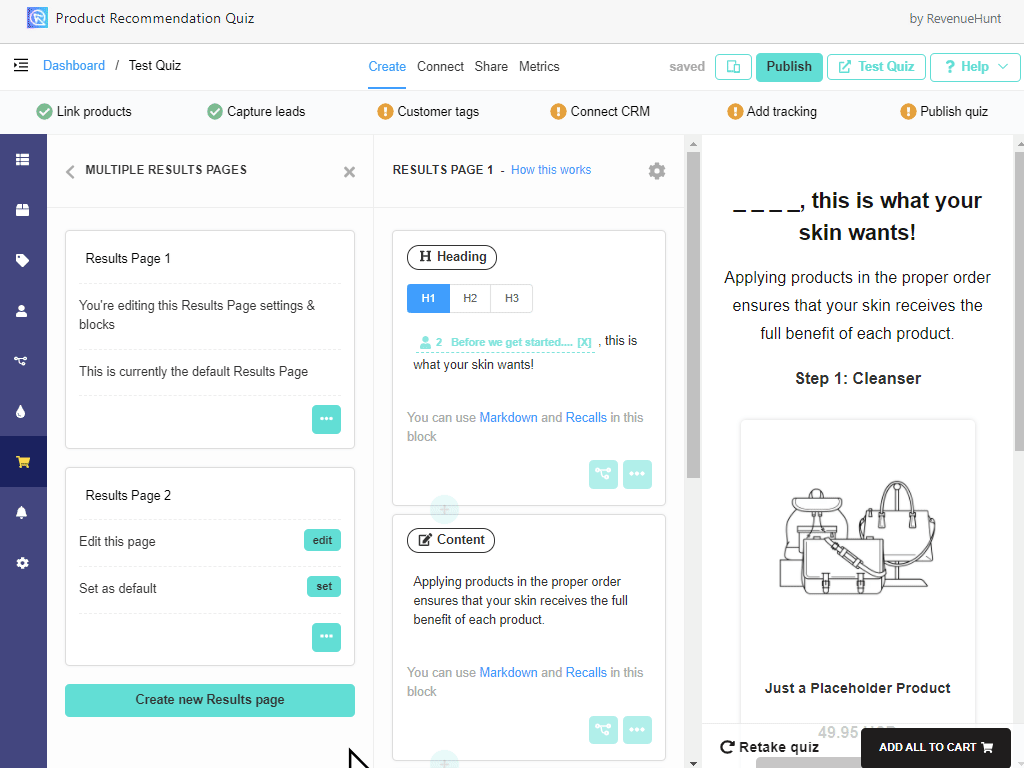Image resolution: width=1024 pixels, height=768 pixels.
Task: Close the Multiple Results Pages panel
Action: pos(349,172)
